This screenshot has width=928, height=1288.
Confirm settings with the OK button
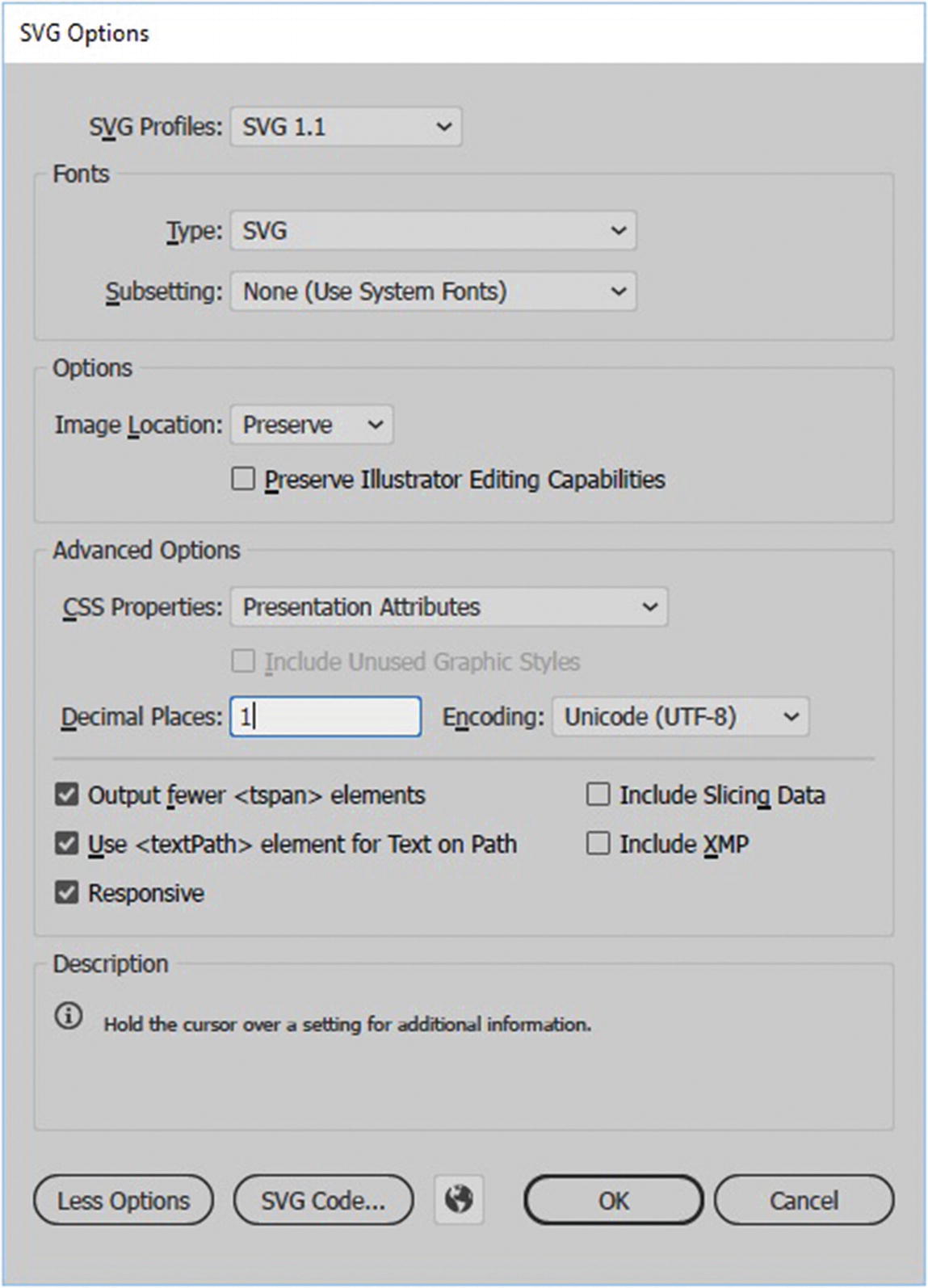613,1200
